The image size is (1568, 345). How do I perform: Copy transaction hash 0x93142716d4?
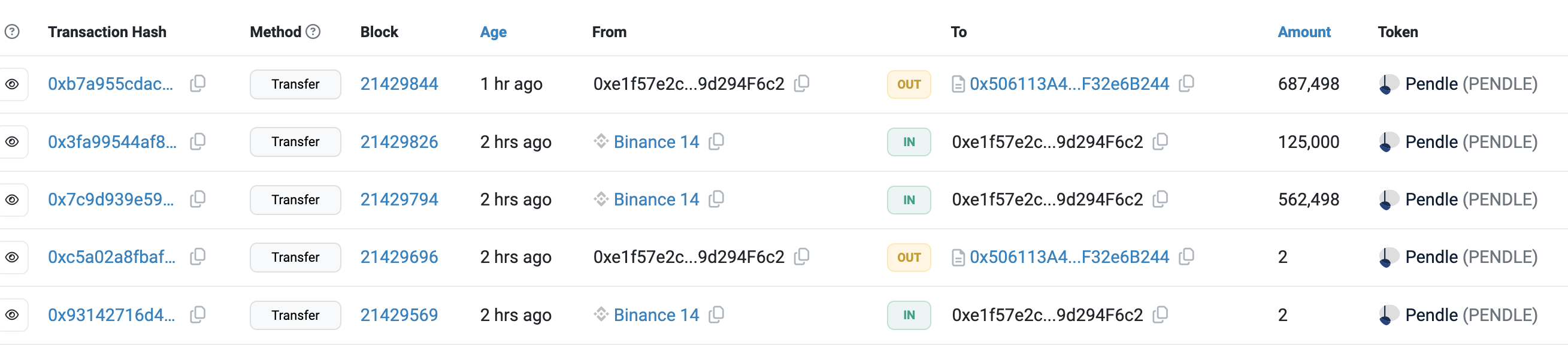[x=198, y=314]
